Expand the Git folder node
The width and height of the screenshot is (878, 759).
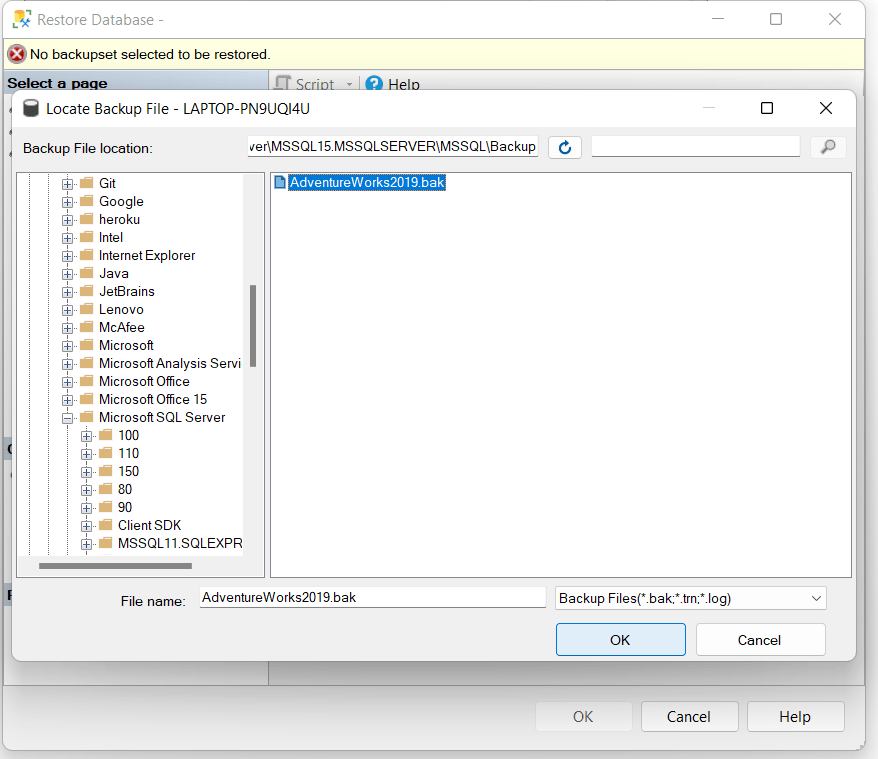click(68, 183)
